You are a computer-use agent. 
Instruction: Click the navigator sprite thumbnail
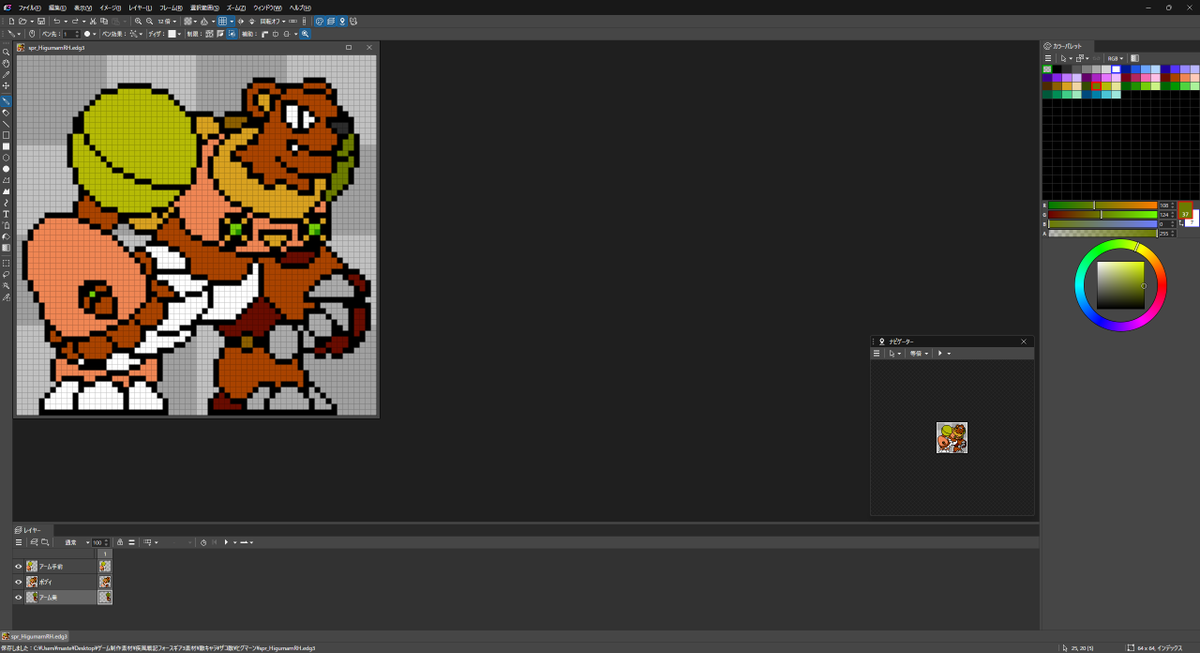[x=952, y=438]
